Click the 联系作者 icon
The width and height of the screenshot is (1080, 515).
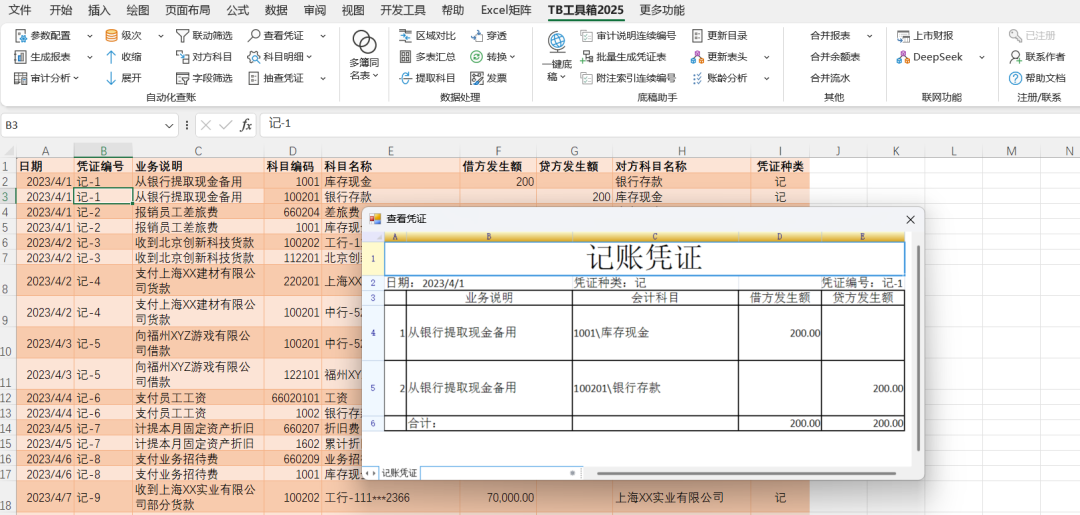pyautogui.click(x=1015, y=57)
